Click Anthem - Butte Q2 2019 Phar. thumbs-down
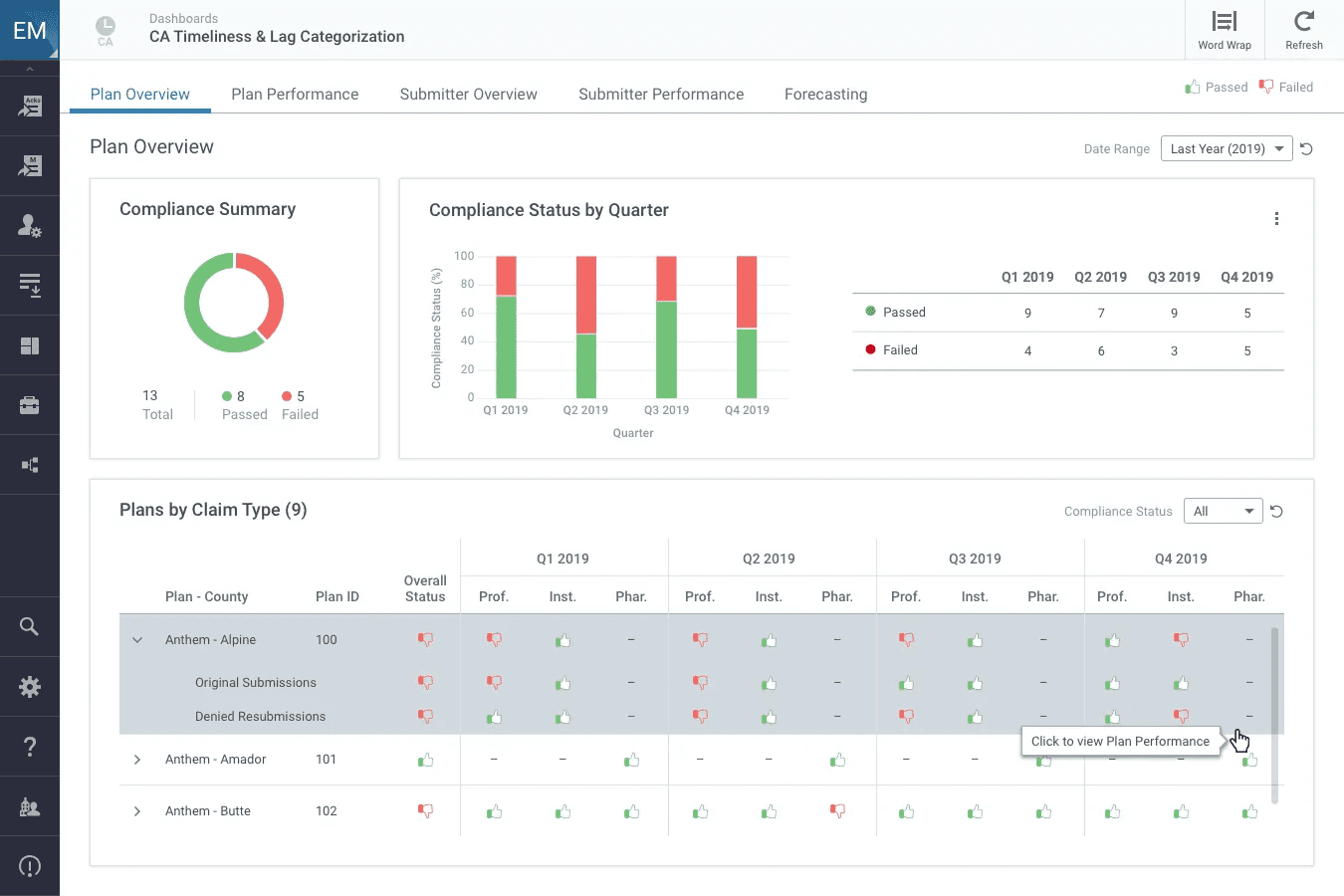This screenshot has width=1344, height=896. (837, 811)
